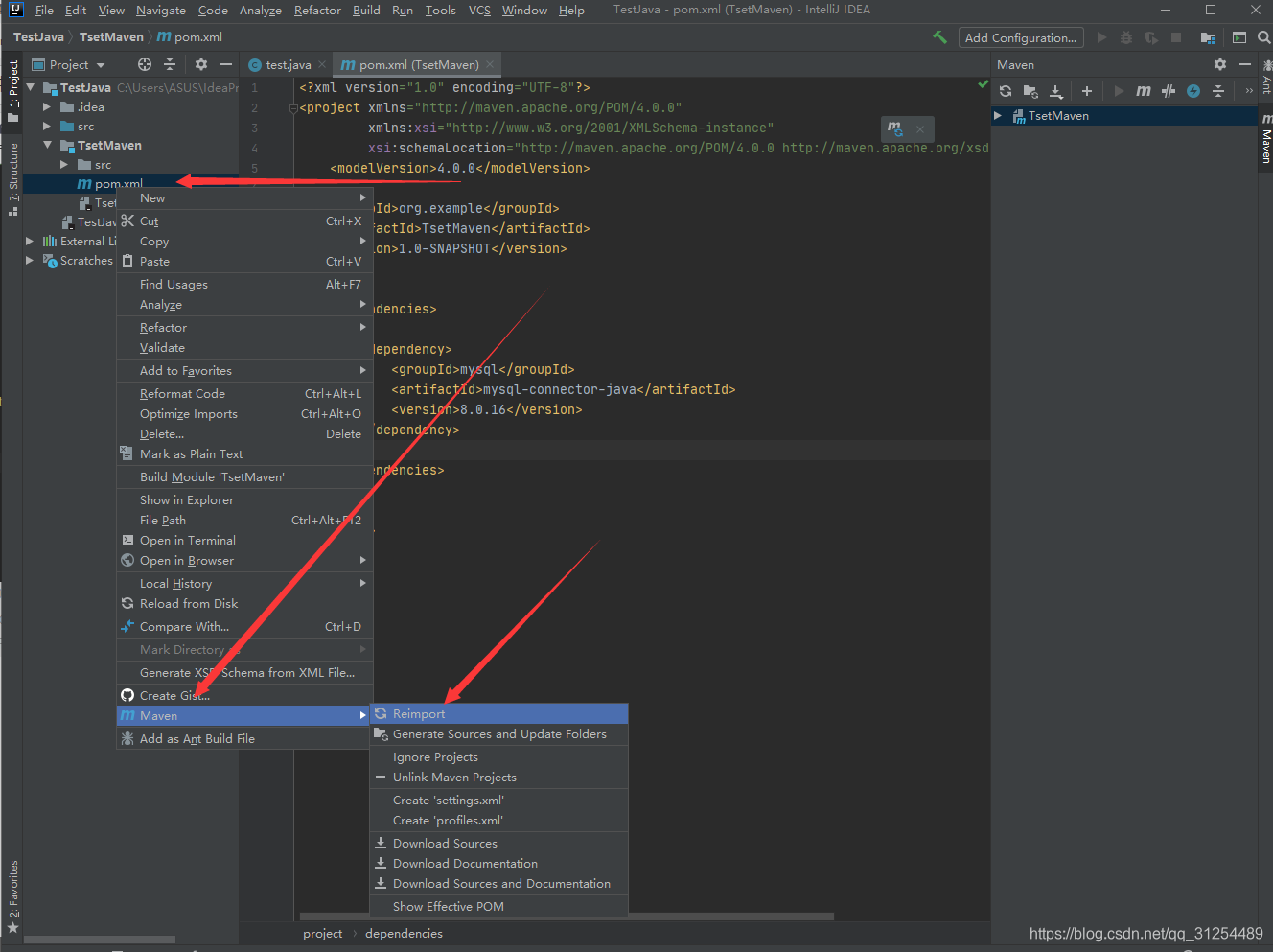Collapse all in Maven panel

click(x=1218, y=91)
